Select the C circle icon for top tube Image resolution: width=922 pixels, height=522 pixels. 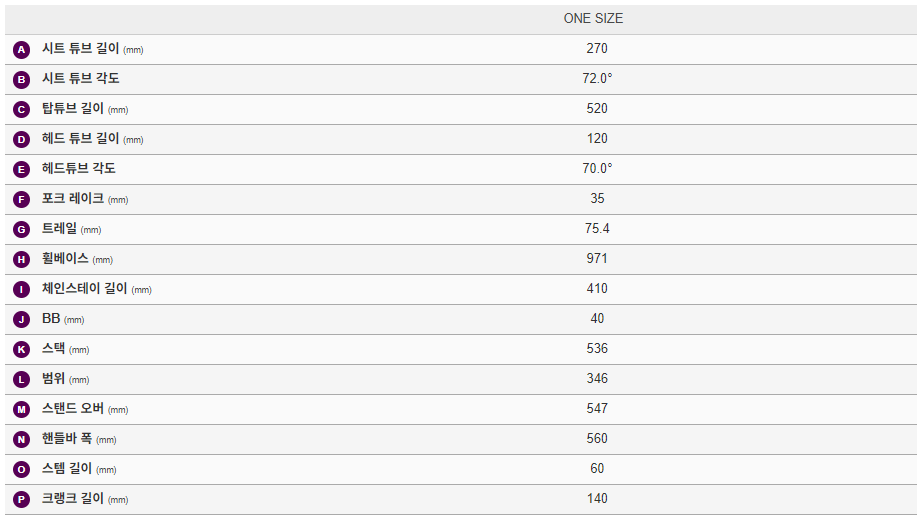click(22, 109)
